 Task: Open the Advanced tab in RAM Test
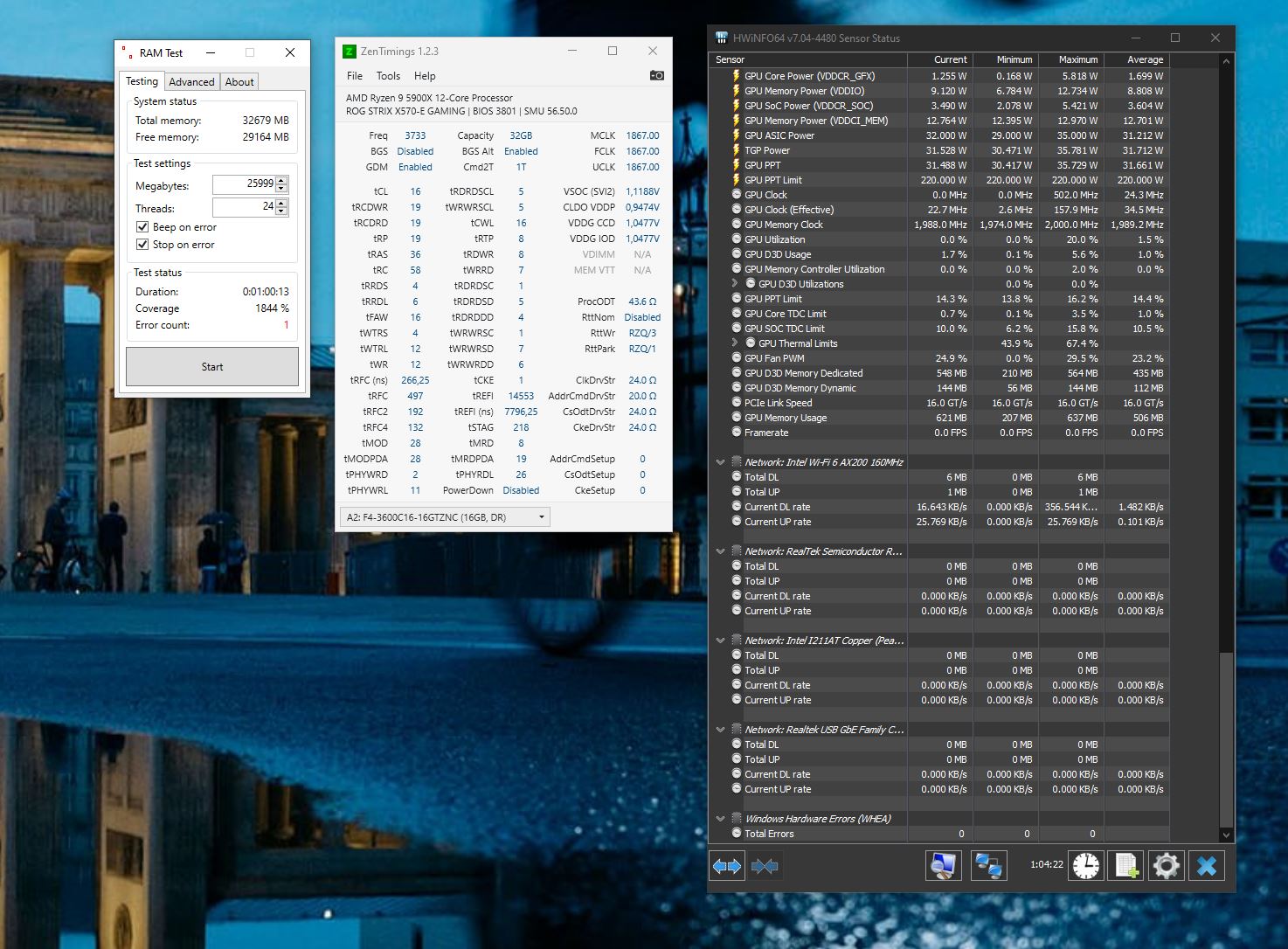pyautogui.click(x=191, y=82)
